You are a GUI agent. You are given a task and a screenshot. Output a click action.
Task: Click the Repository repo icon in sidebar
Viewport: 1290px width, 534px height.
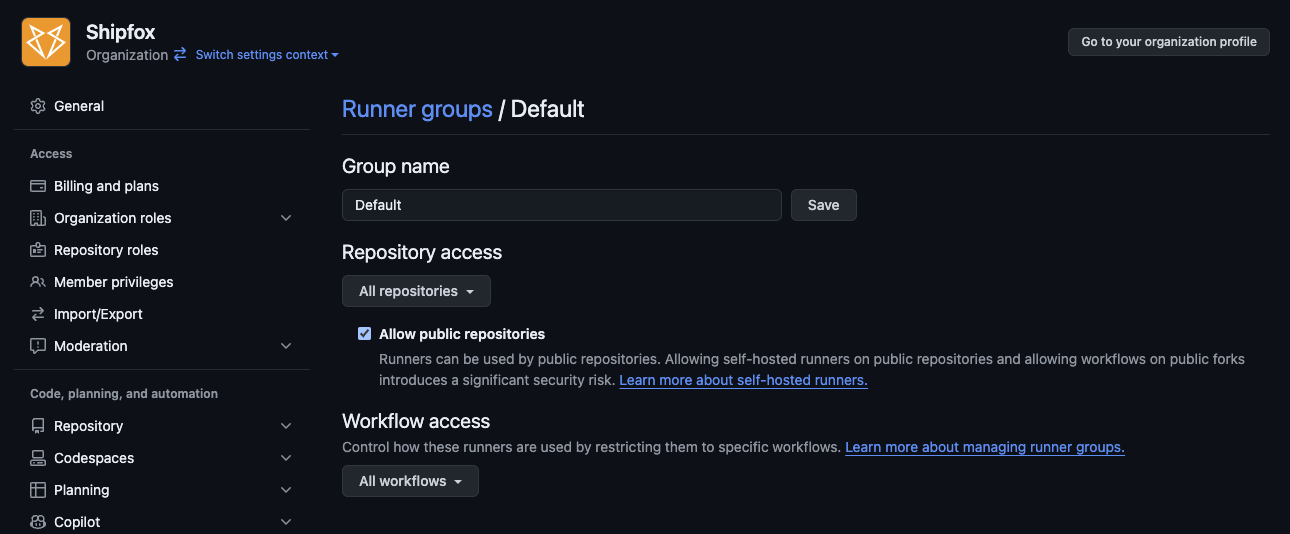pos(38,426)
